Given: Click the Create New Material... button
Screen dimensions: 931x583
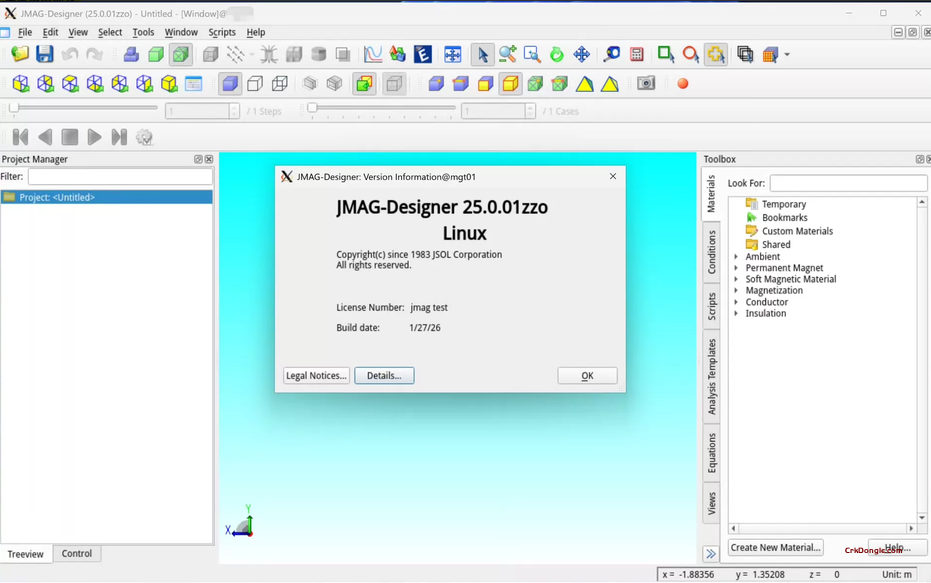Looking at the screenshot, I should click(775, 547).
